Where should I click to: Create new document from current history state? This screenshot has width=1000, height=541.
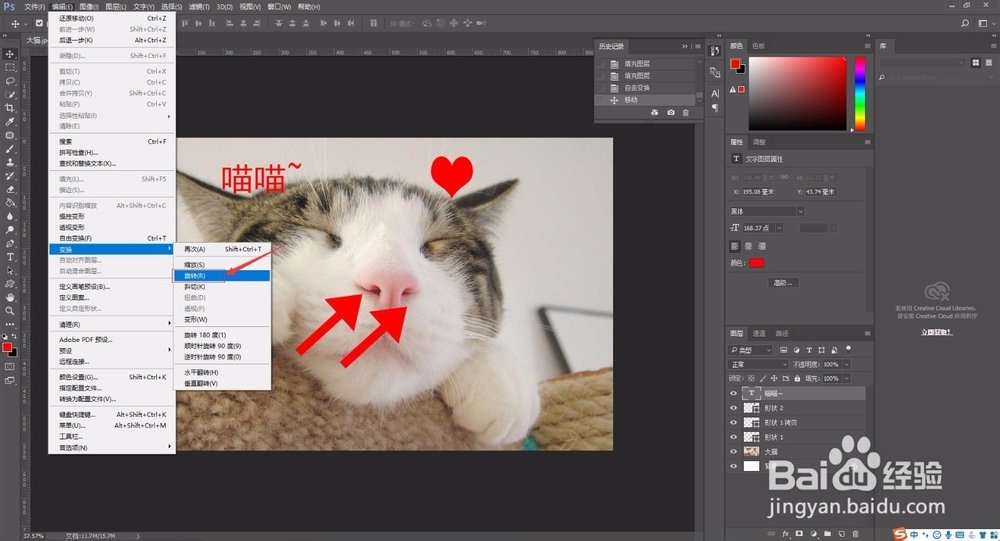[654, 112]
